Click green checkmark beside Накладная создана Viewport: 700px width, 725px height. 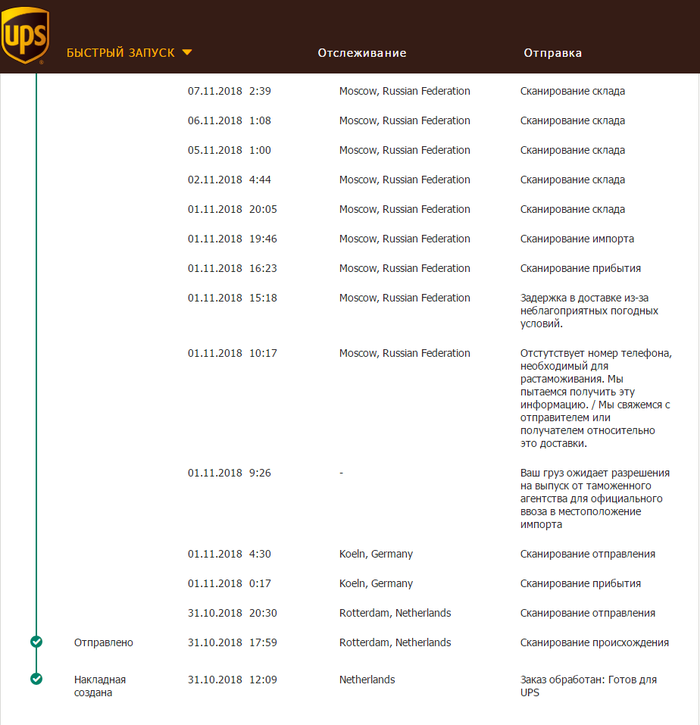tap(36, 679)
